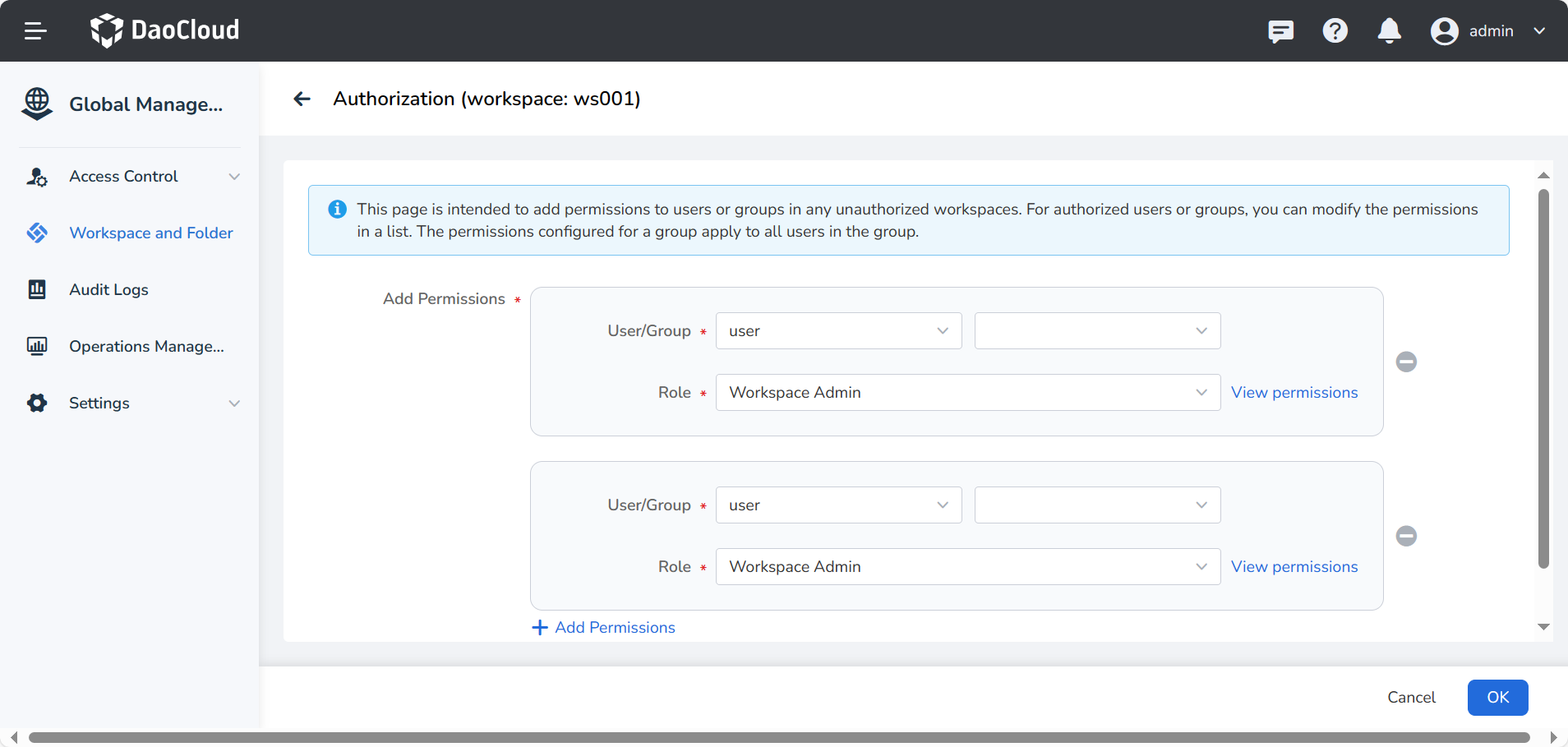Open Audit Logs in the sidebar
1568x747 pixels.
coord(108,290)
